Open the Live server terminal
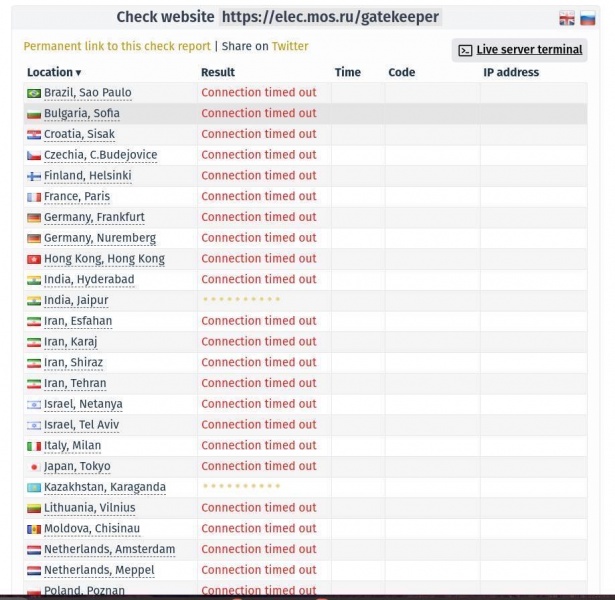 (529, 50)
